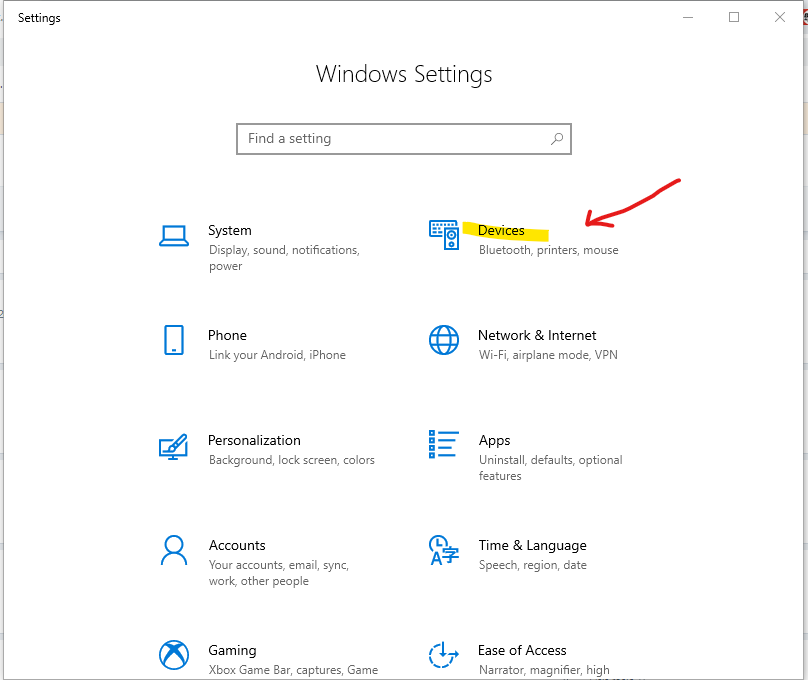Image resolution: width=808 pixels, height=680 pixels.
Task: Select the Phone category title
Action: coord(227,335)
